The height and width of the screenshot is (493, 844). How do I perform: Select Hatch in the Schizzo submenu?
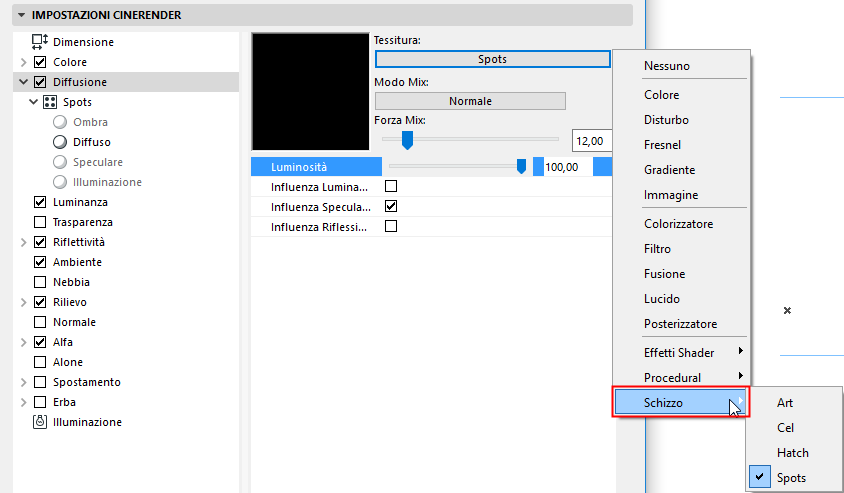click(x=794, y=453)
